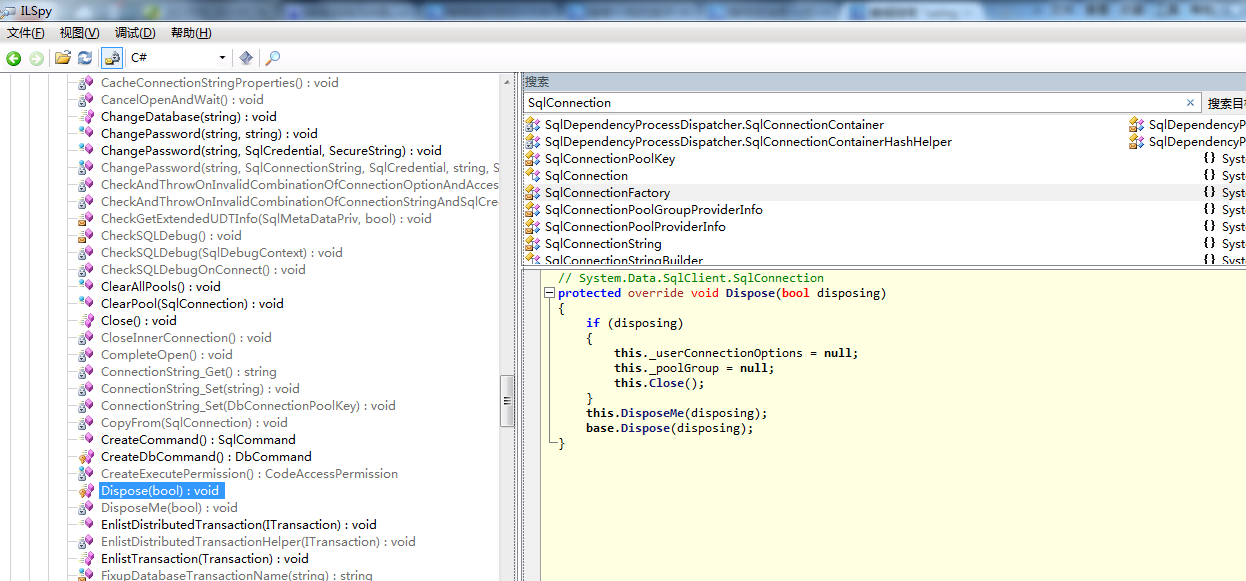Select ChangePassword(string, SqlCredential, SecureString) node
The width and height of the screenshot is (1246, 581).
pyautogui.click(x=271, y=151)
